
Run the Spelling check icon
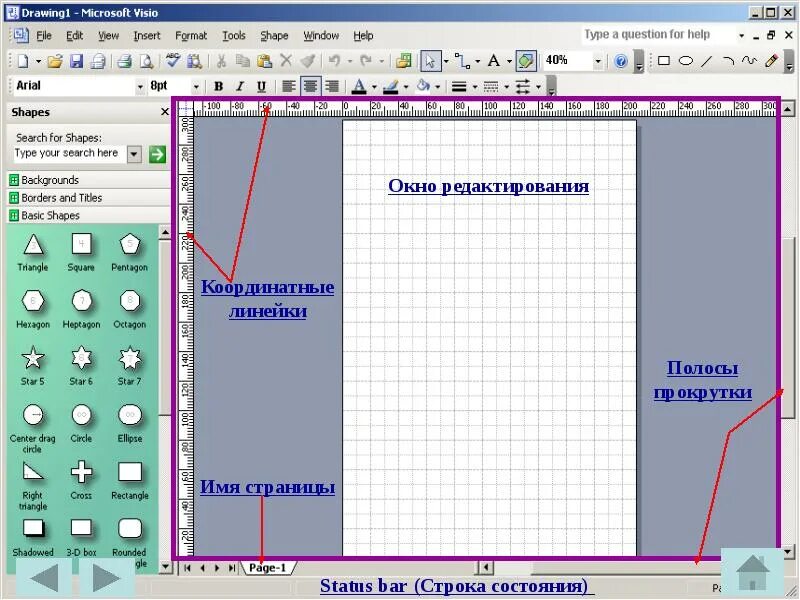[x=173, y=61]
